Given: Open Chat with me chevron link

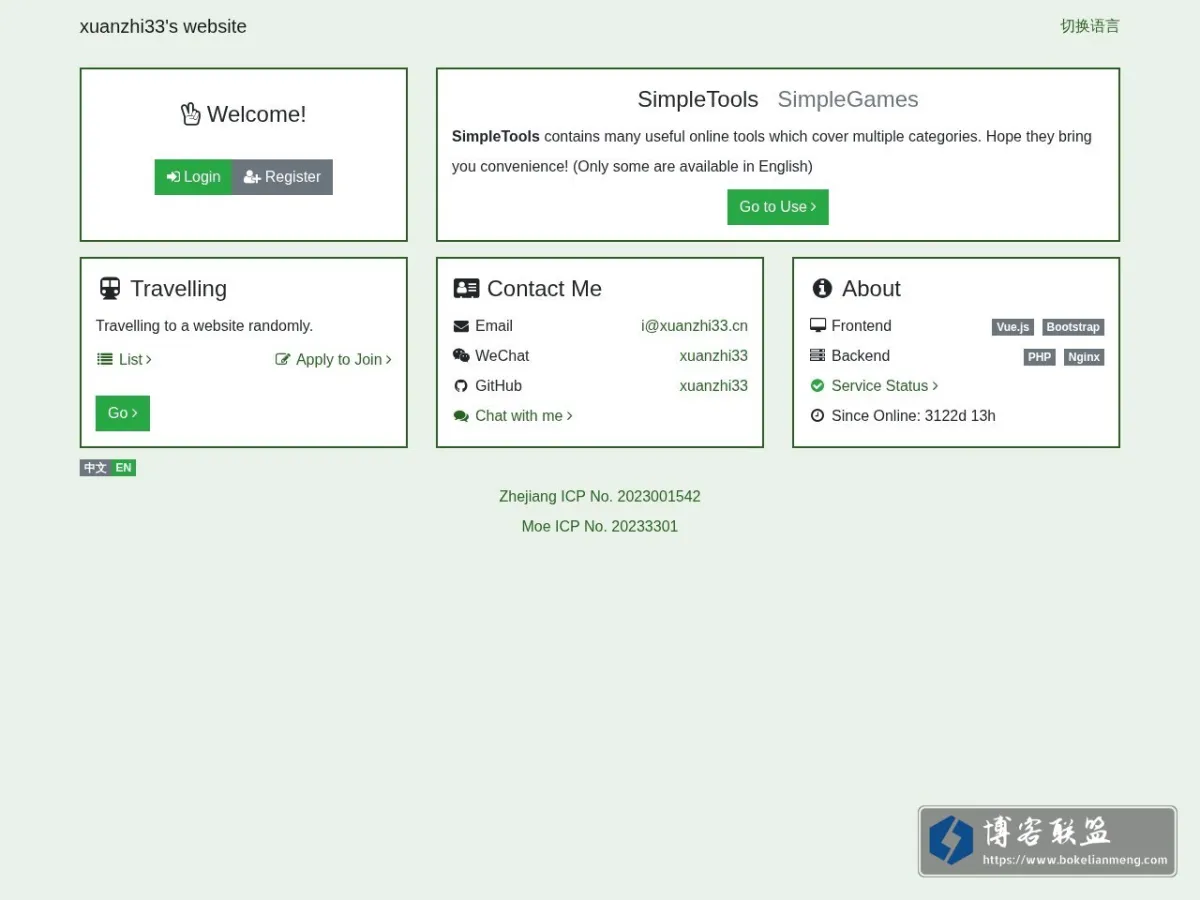Looking at the screenshot, I should 513,416.
